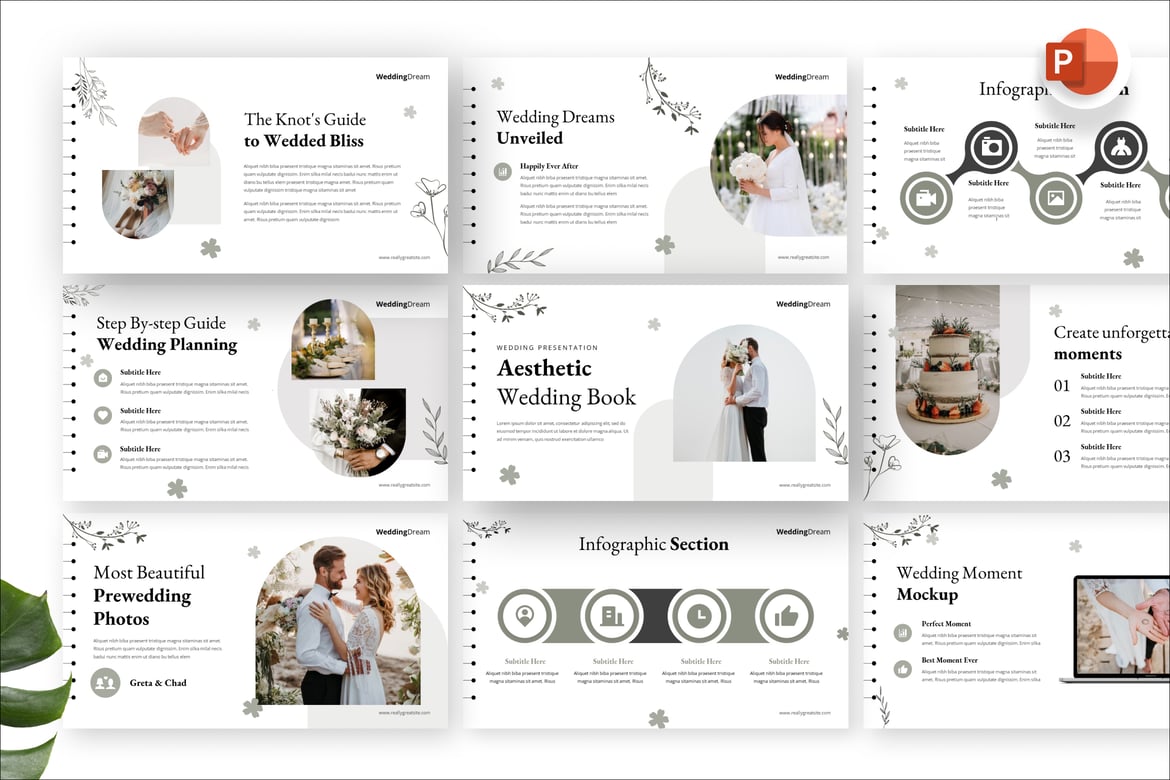Select the wedding cake photo

(948, 369)
